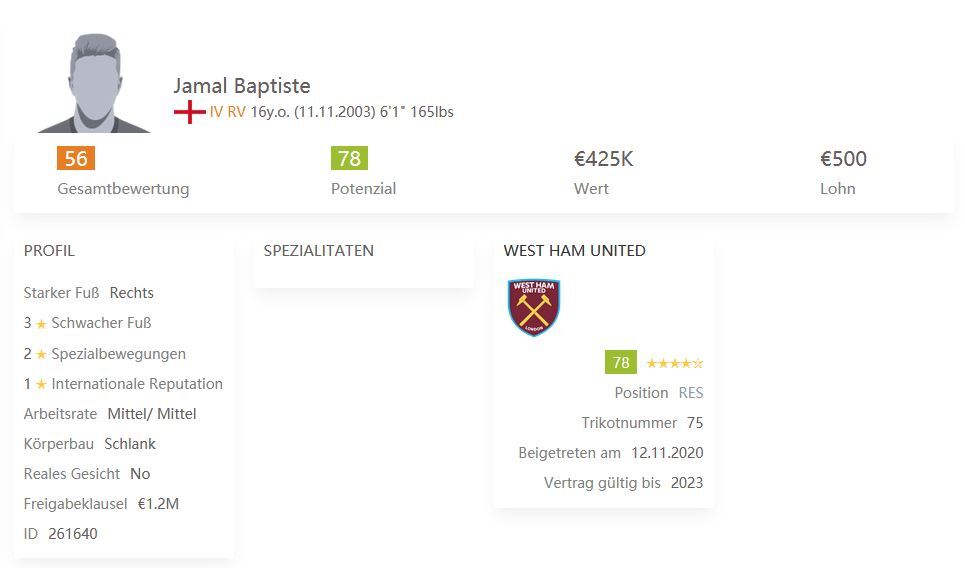
Task: Click the England flag icon
Action: 190,112
